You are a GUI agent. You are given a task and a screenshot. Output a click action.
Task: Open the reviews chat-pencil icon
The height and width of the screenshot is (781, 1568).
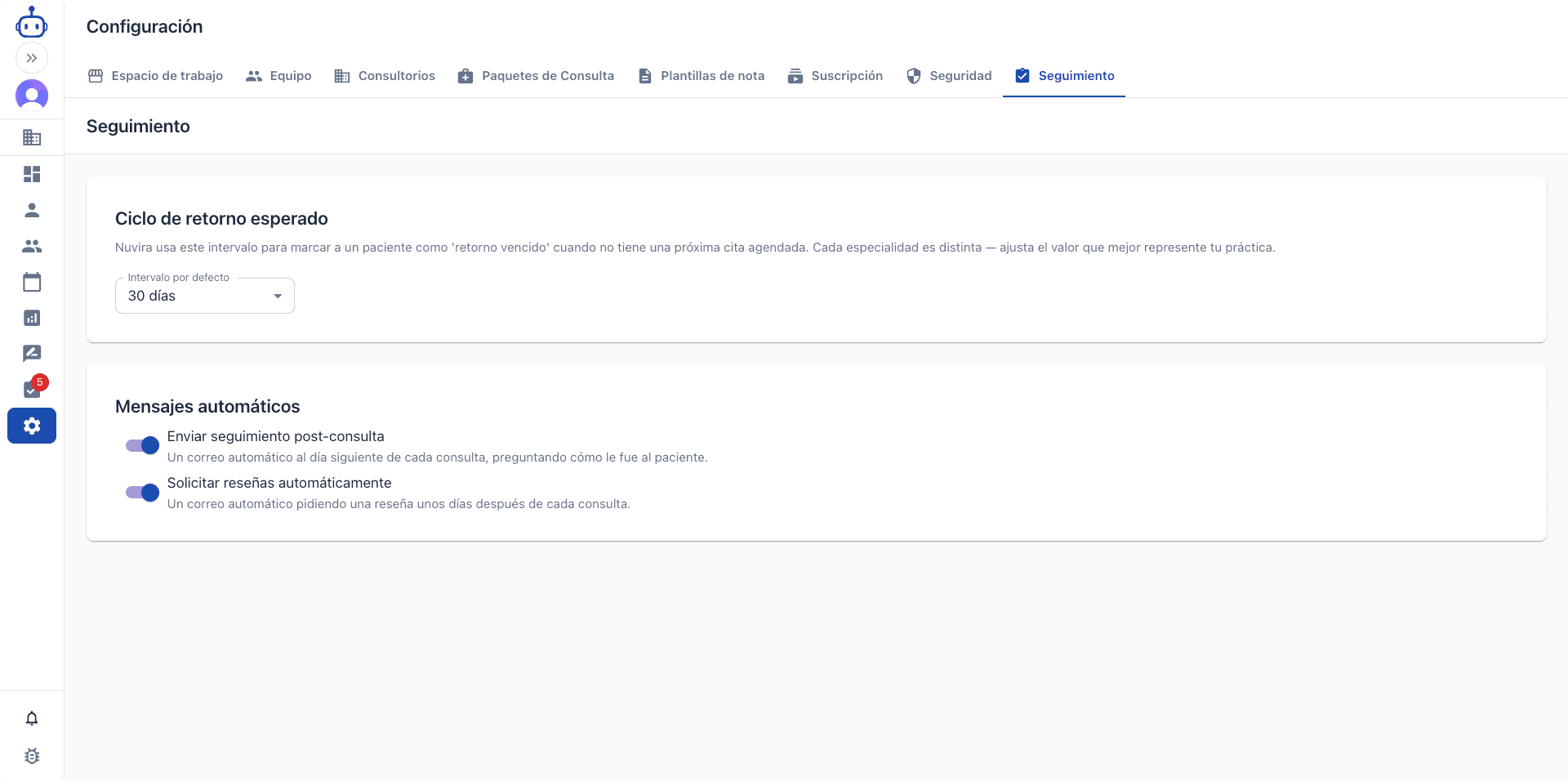pos(32,354)
